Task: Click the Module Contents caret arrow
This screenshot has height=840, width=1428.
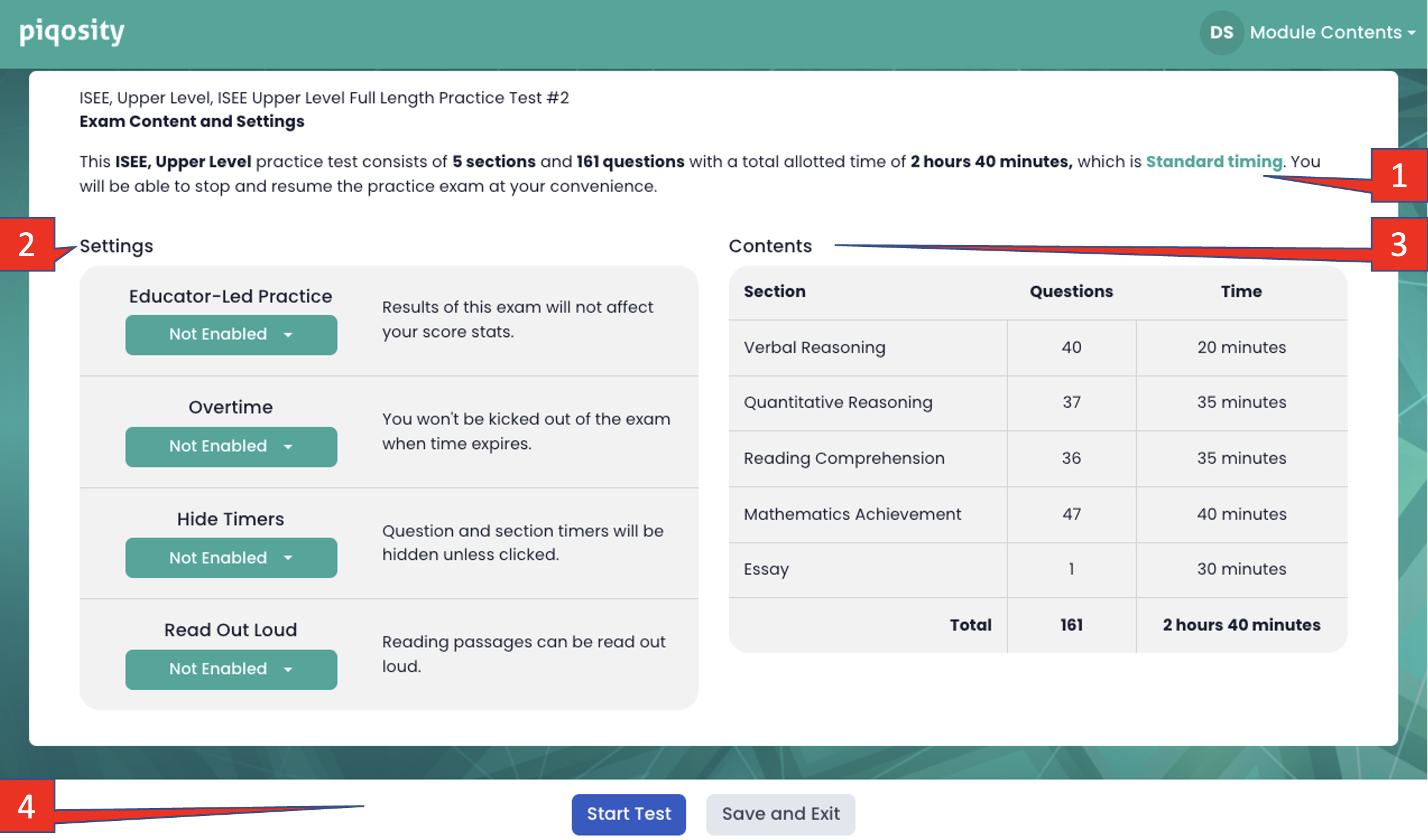Action: click(1411, 34)
